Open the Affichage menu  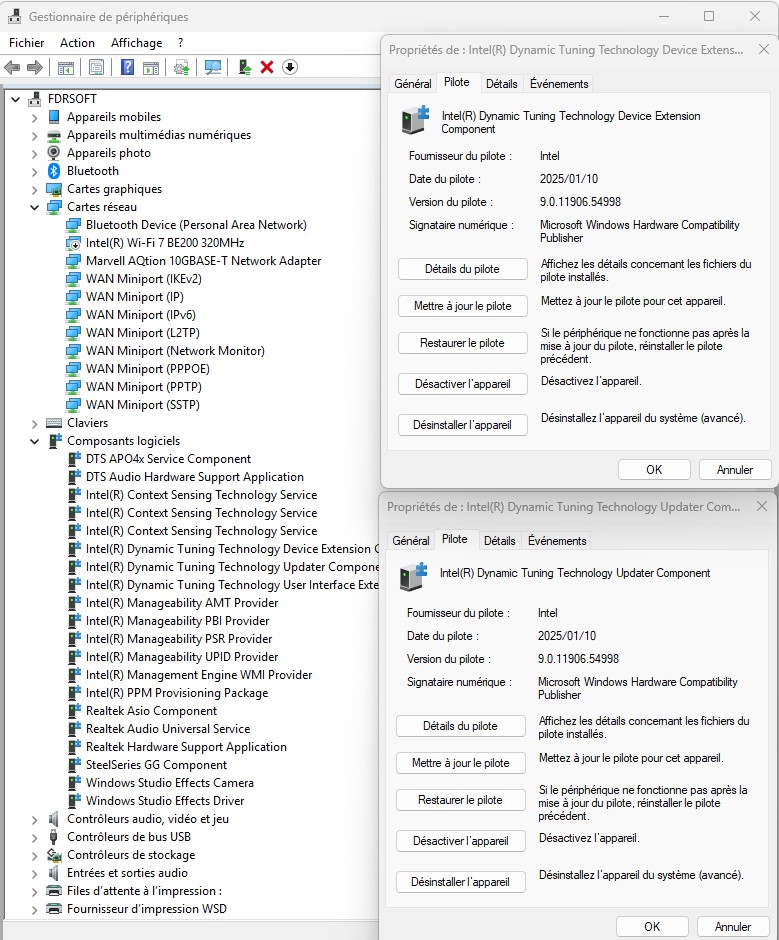pos(136,43)
